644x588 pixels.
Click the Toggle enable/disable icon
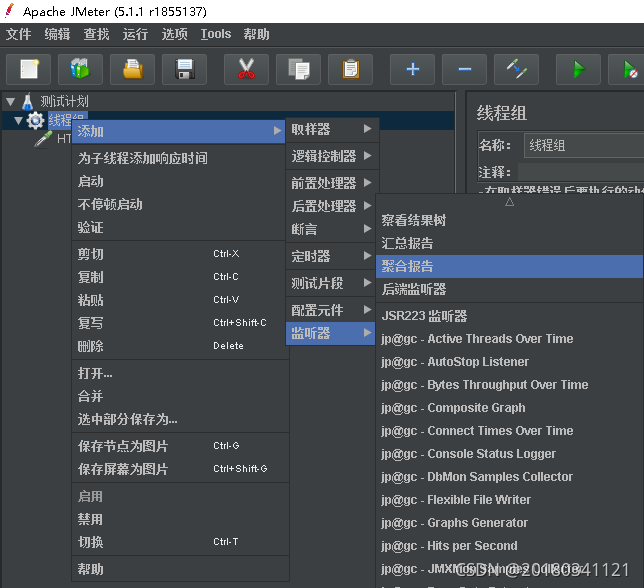(517, 69)
